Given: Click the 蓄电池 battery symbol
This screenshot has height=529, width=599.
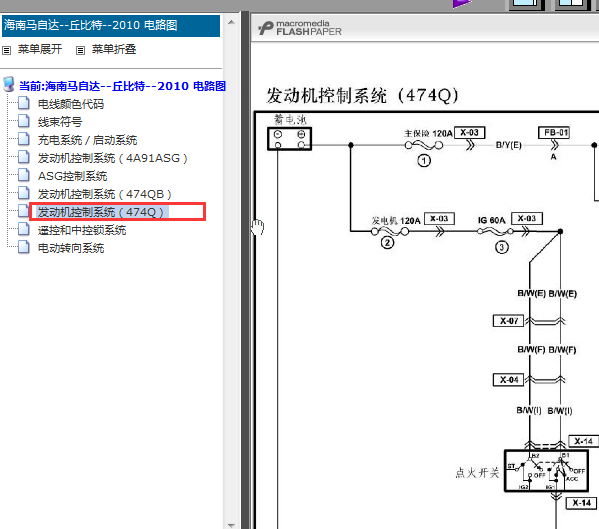Looking at the screenshot, I should coord(290,139).
